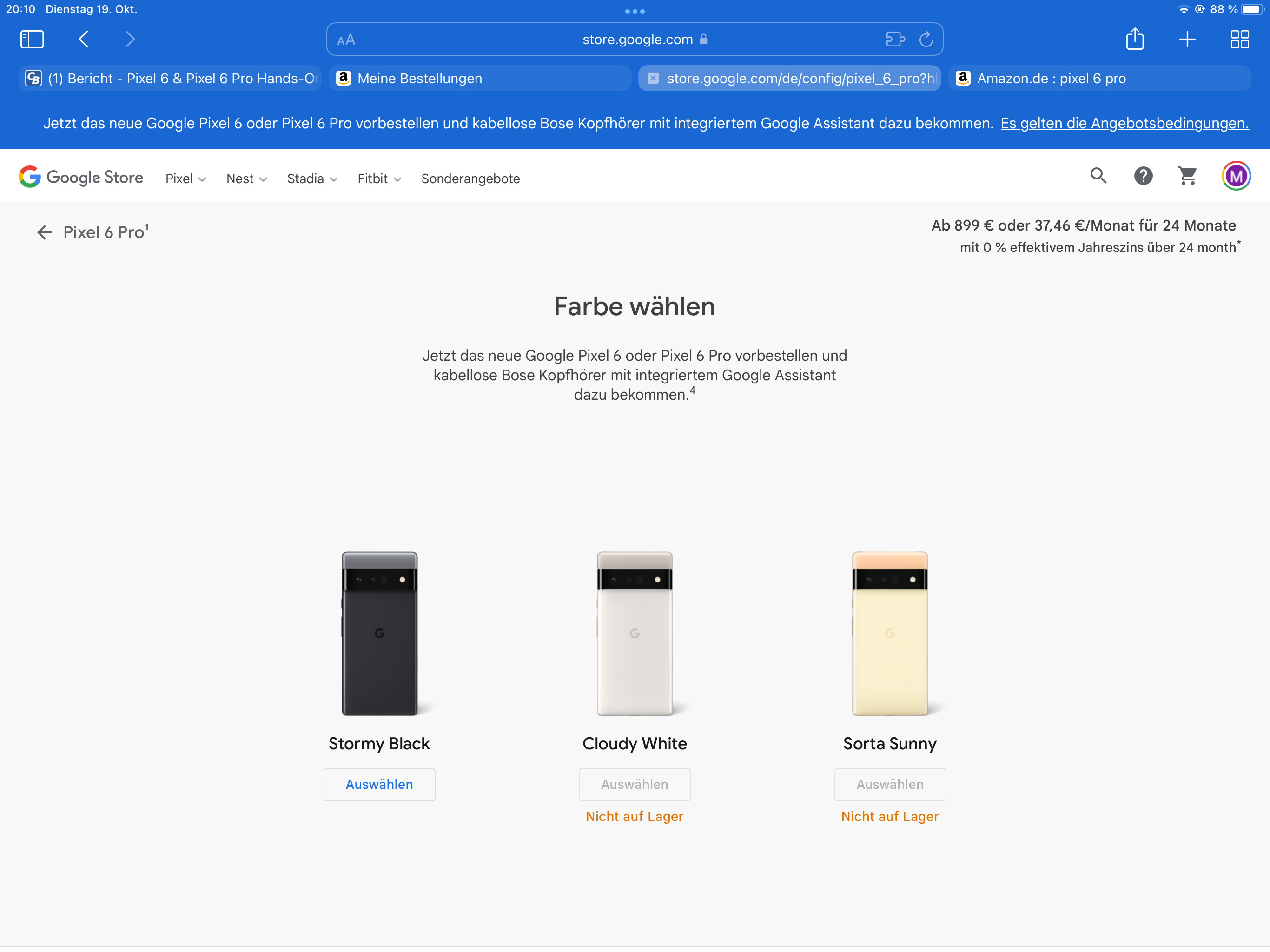Open the shopping cart icon
The height and width of the screenshot is (952, 1270).
(1187, 176)
